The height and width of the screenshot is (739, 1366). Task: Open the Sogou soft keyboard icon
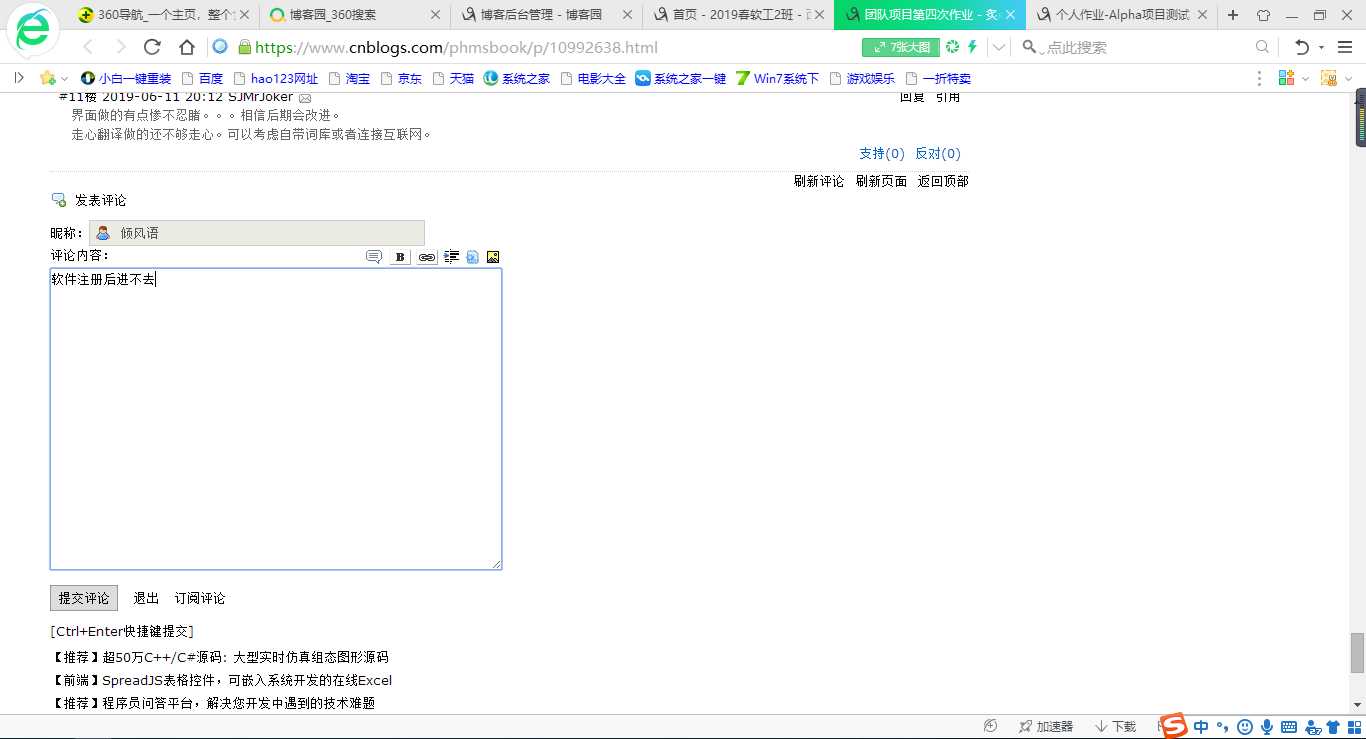(x=1289, y=727)
